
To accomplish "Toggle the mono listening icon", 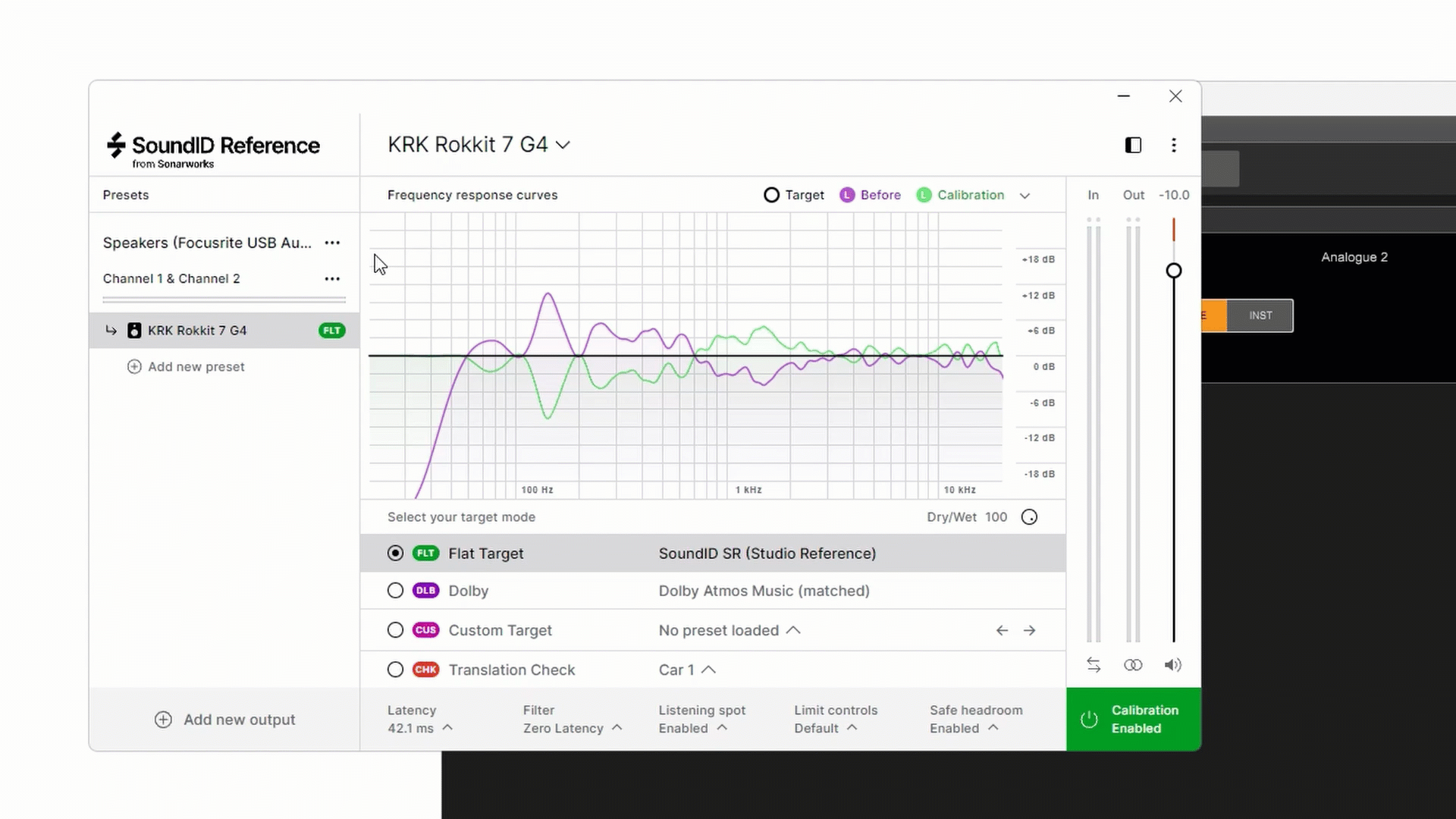I will 1133,665.
